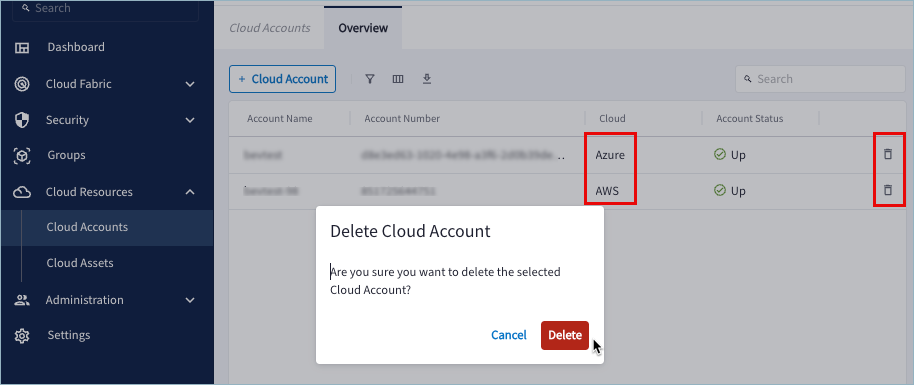The height and width of the screenshot is (385, 914).
Task: Click the Azure cloud cell
Action: click(610, 156)
